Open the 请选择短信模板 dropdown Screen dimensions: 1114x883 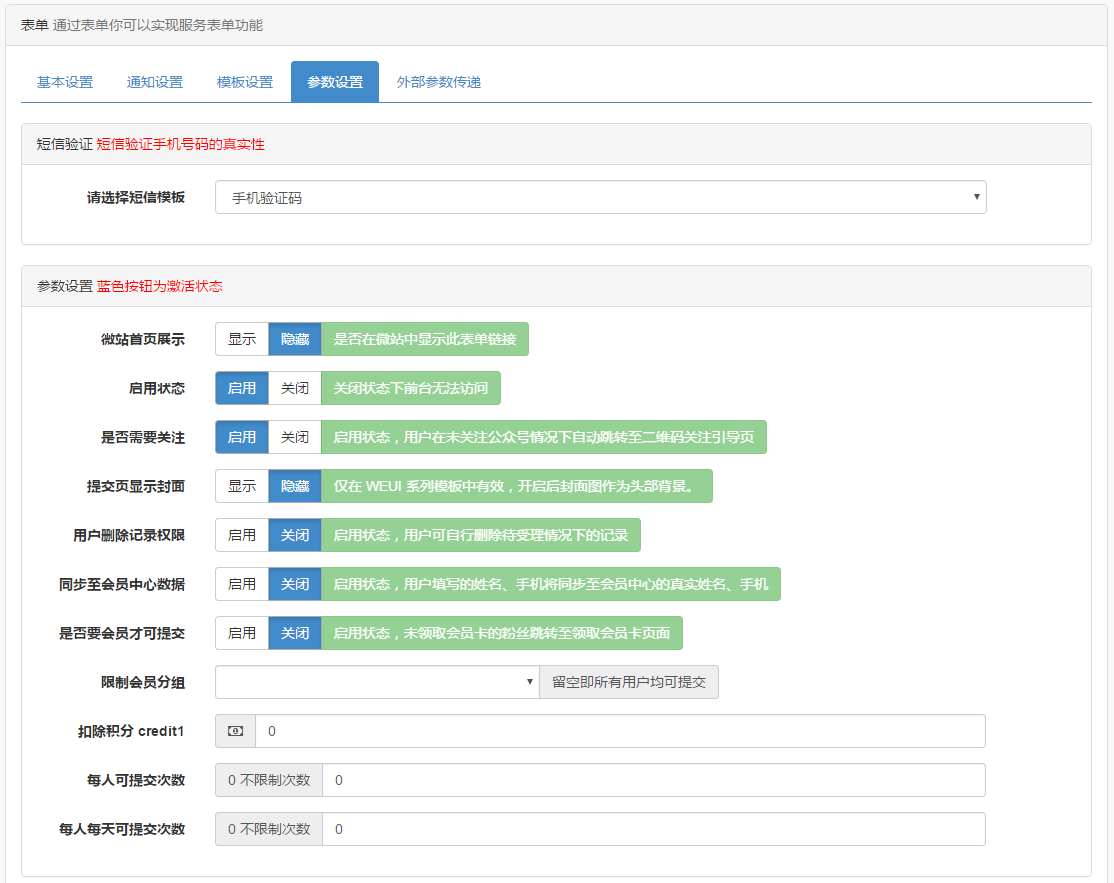(600, 198)
